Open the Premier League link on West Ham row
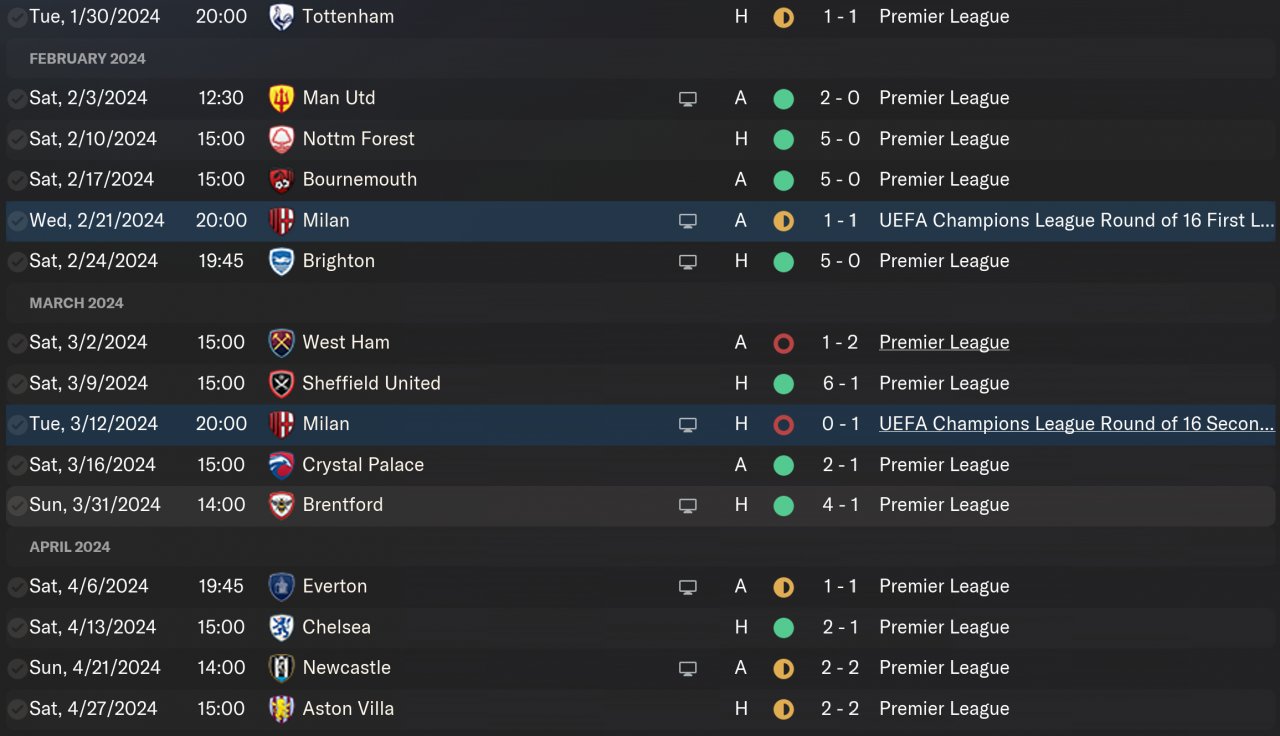This screenshot has width=1280, height=736. pyautogui.click(x=944, y=343)
